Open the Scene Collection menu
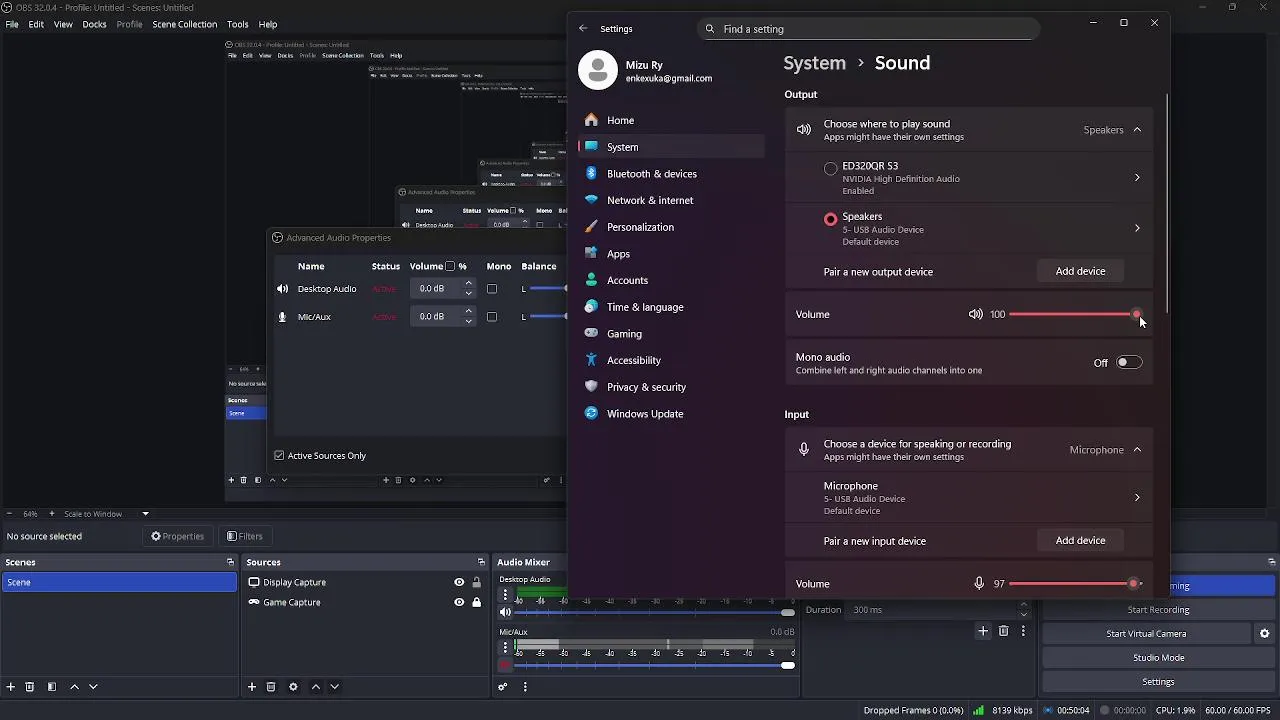 point(184,24)
